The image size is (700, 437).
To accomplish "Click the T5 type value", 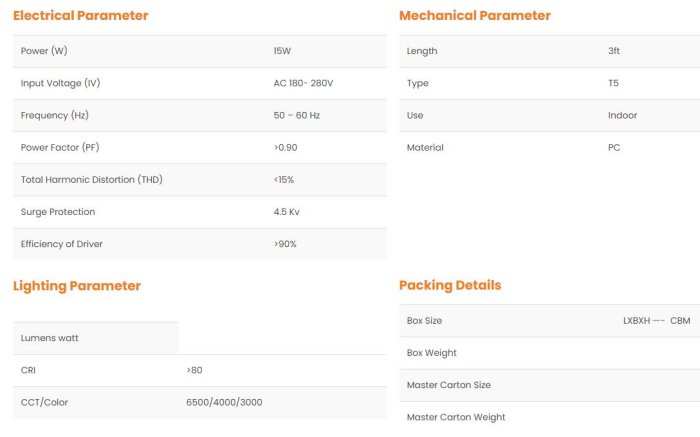I will coord(613,83).
